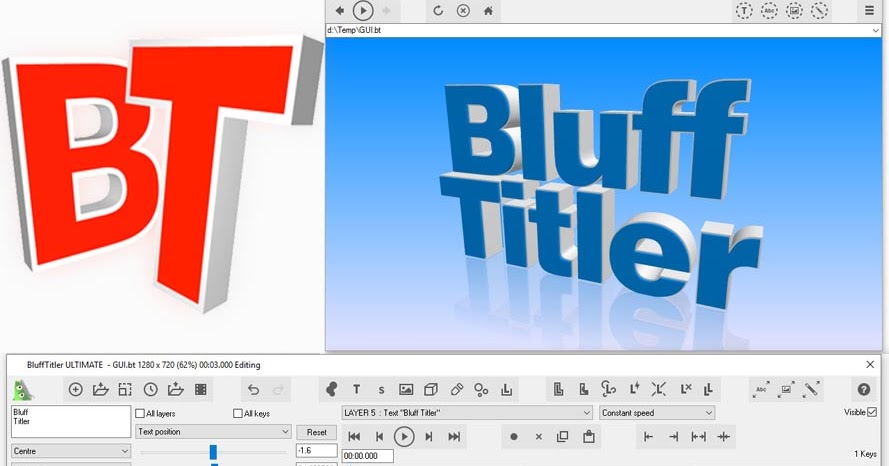Open the LAYER 5 layer selector dropdown
The image size is (889, 466).
[467, 413]
